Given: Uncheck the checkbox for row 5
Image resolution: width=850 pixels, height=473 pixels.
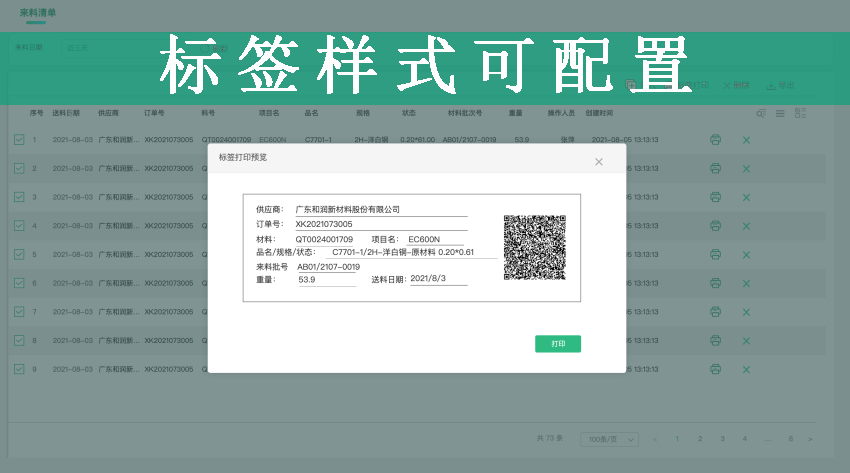Looking at the screenshot, I should (19, 254).
